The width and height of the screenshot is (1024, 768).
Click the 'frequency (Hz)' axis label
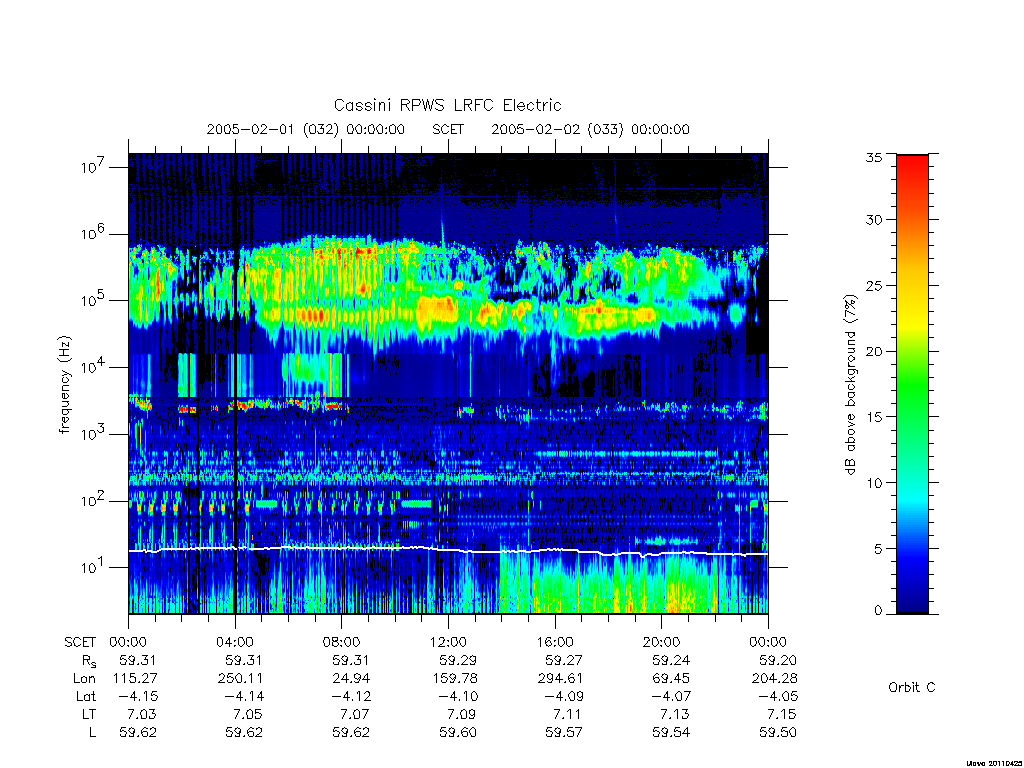pos(64,385)
